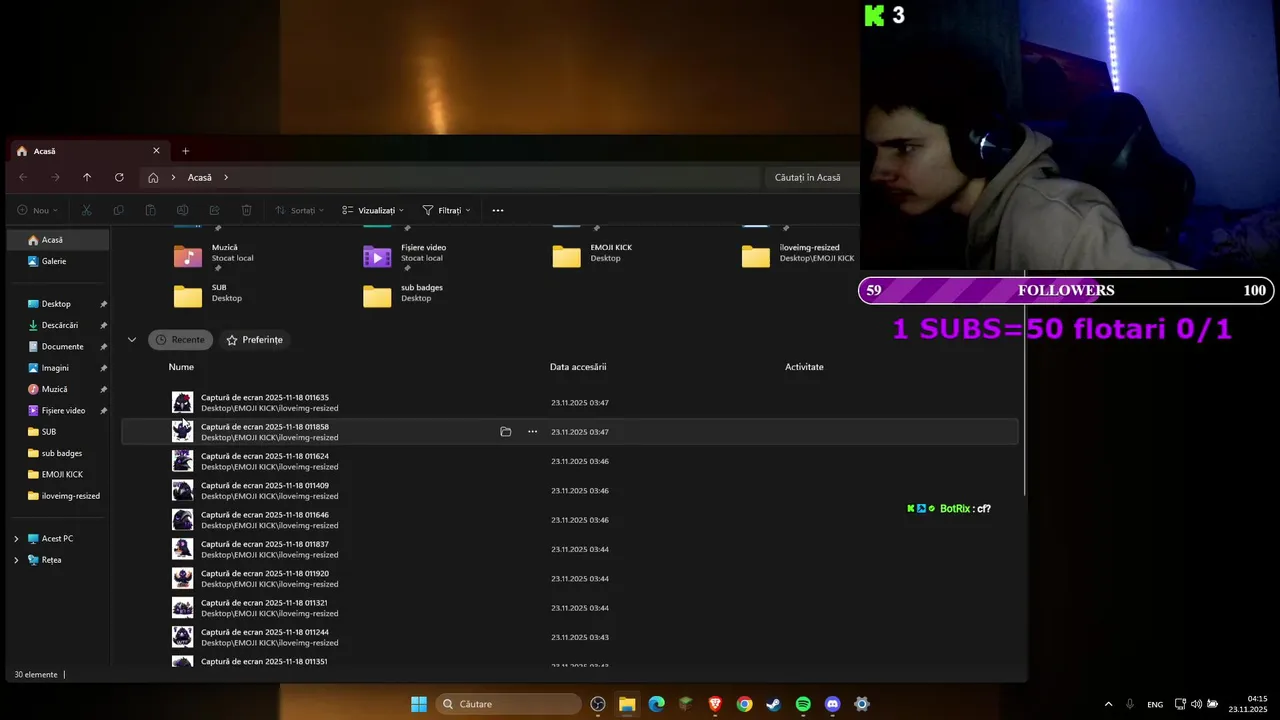Viewport: 1280px width, 720px height.
Task: Open file location icon for 011858 row
Action: click(x=505, y=432)
